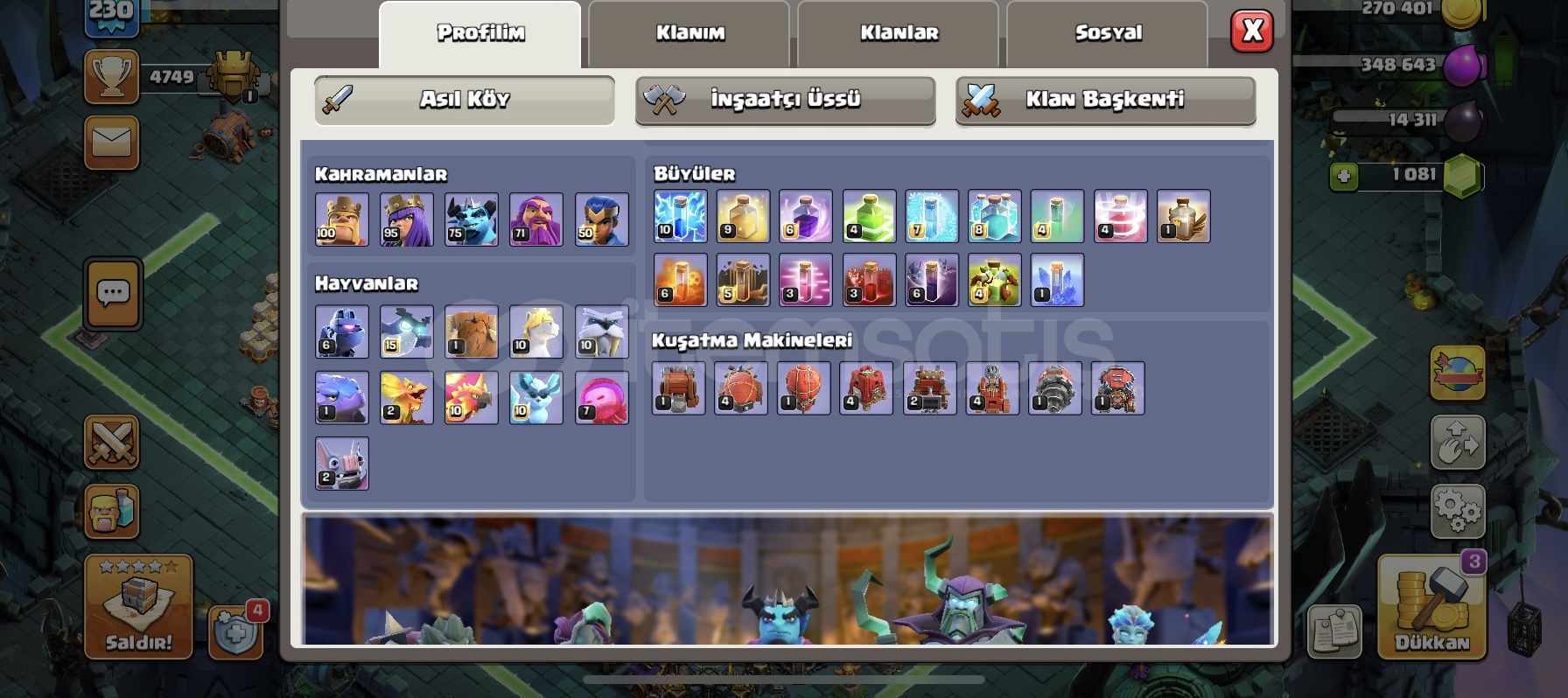Show the Klan Başkenti section
The height and width of the screenshot is (698, 1568).
pos(1106,100)
